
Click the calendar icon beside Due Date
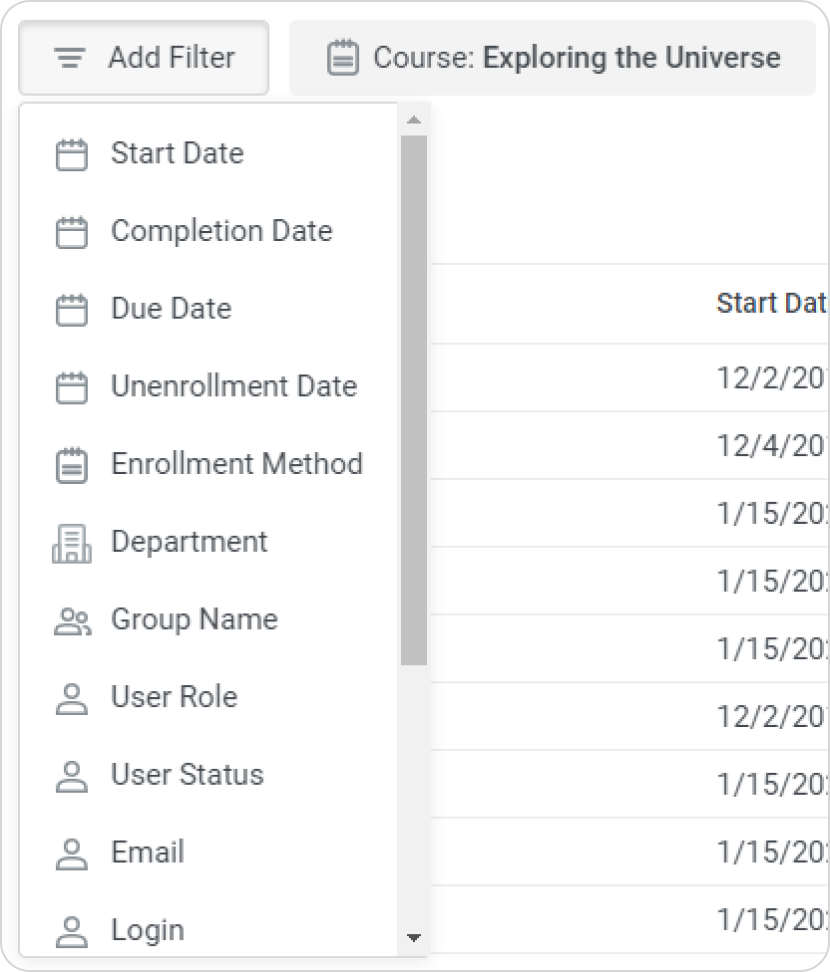coord(71,309)
